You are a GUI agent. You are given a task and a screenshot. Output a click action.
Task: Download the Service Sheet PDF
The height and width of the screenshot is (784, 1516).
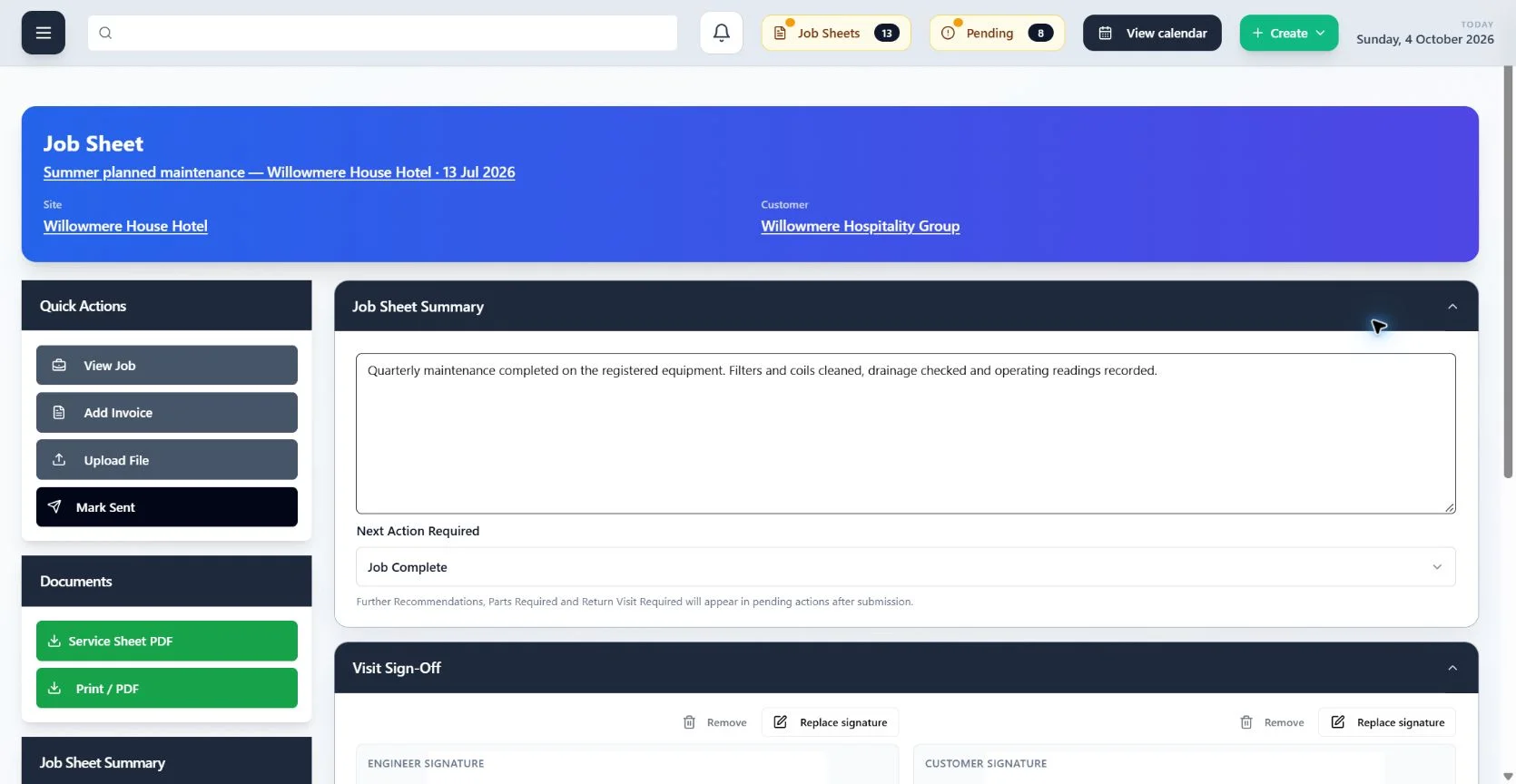coord(167,641)
